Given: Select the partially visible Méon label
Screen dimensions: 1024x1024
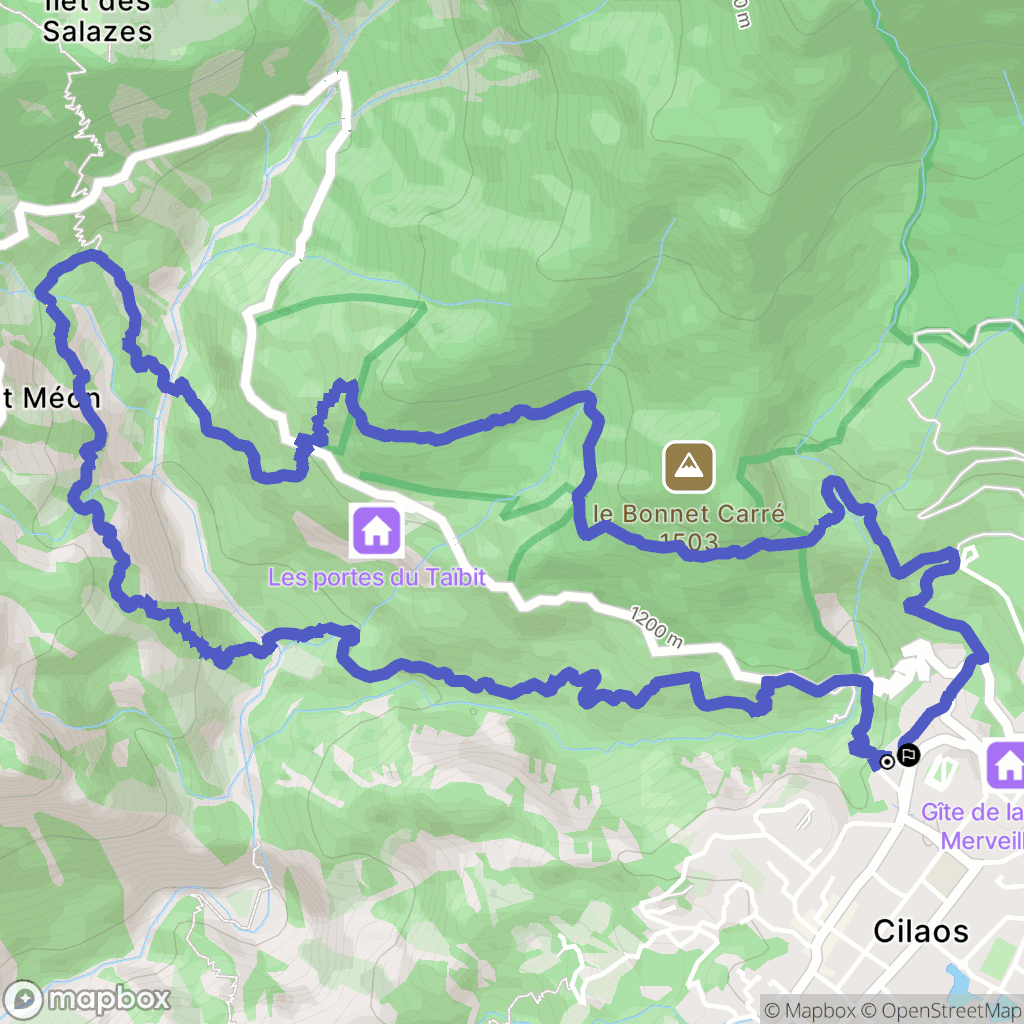Looking at the screenshot, I should pos(51,398).
